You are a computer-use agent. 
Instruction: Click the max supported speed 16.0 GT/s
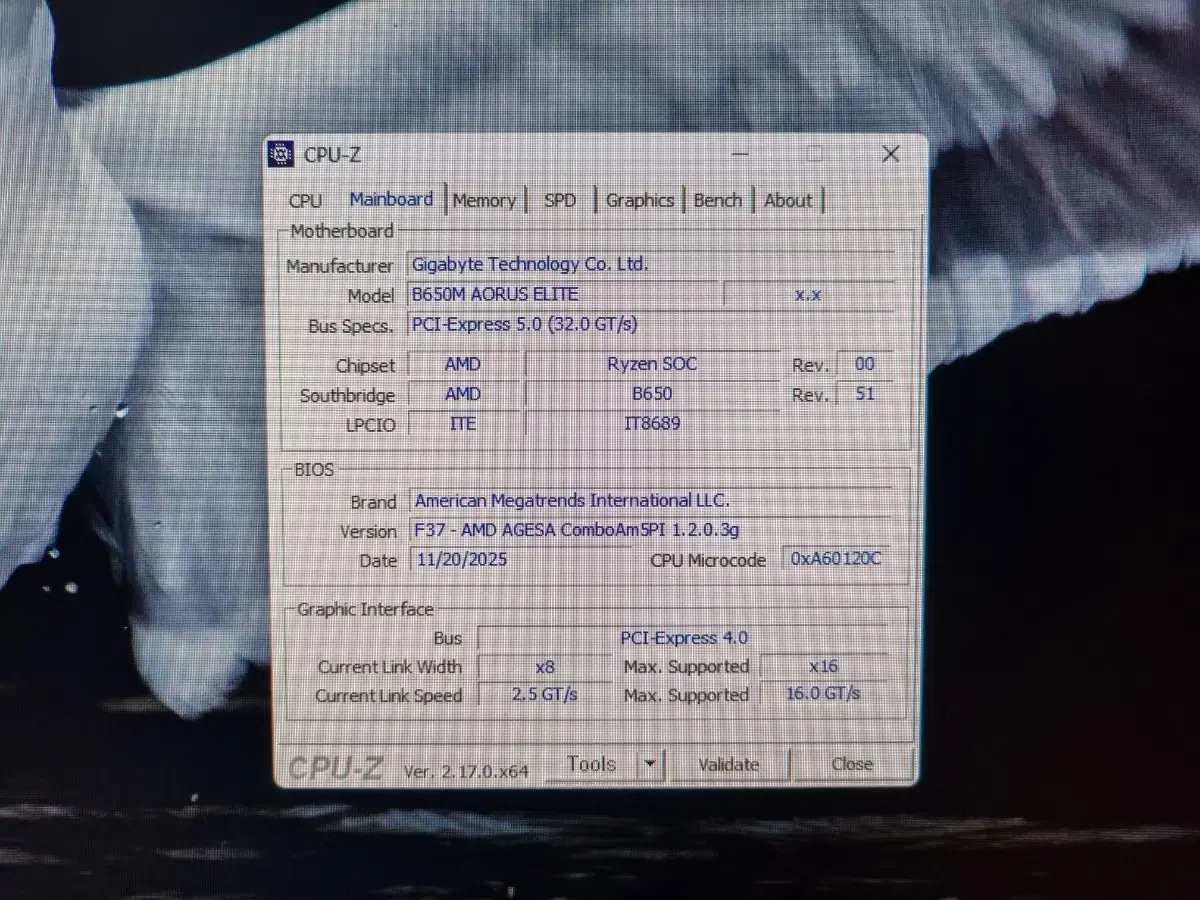tap(824, 693)
